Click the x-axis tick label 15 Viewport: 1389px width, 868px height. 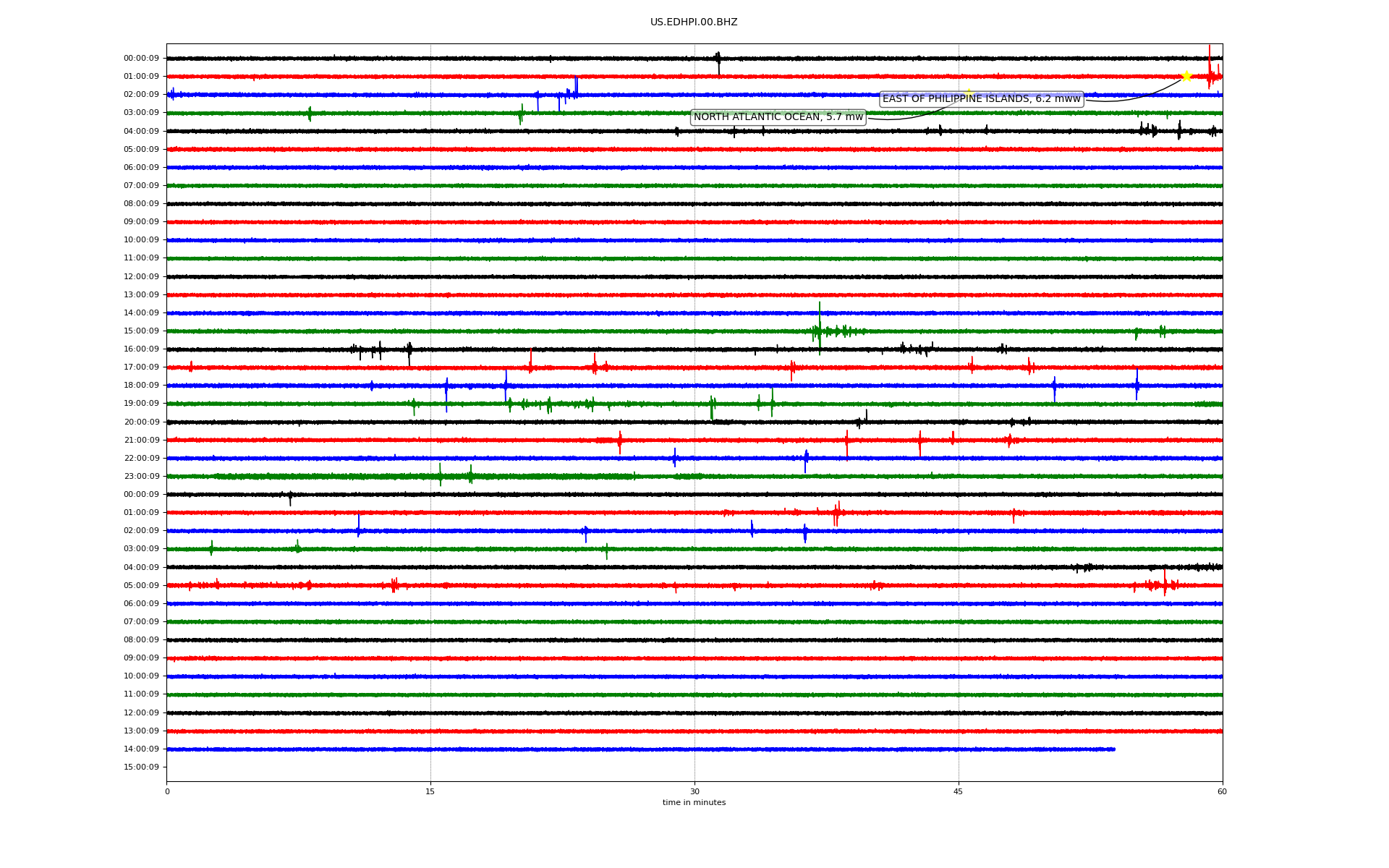(x=430, y=791)
